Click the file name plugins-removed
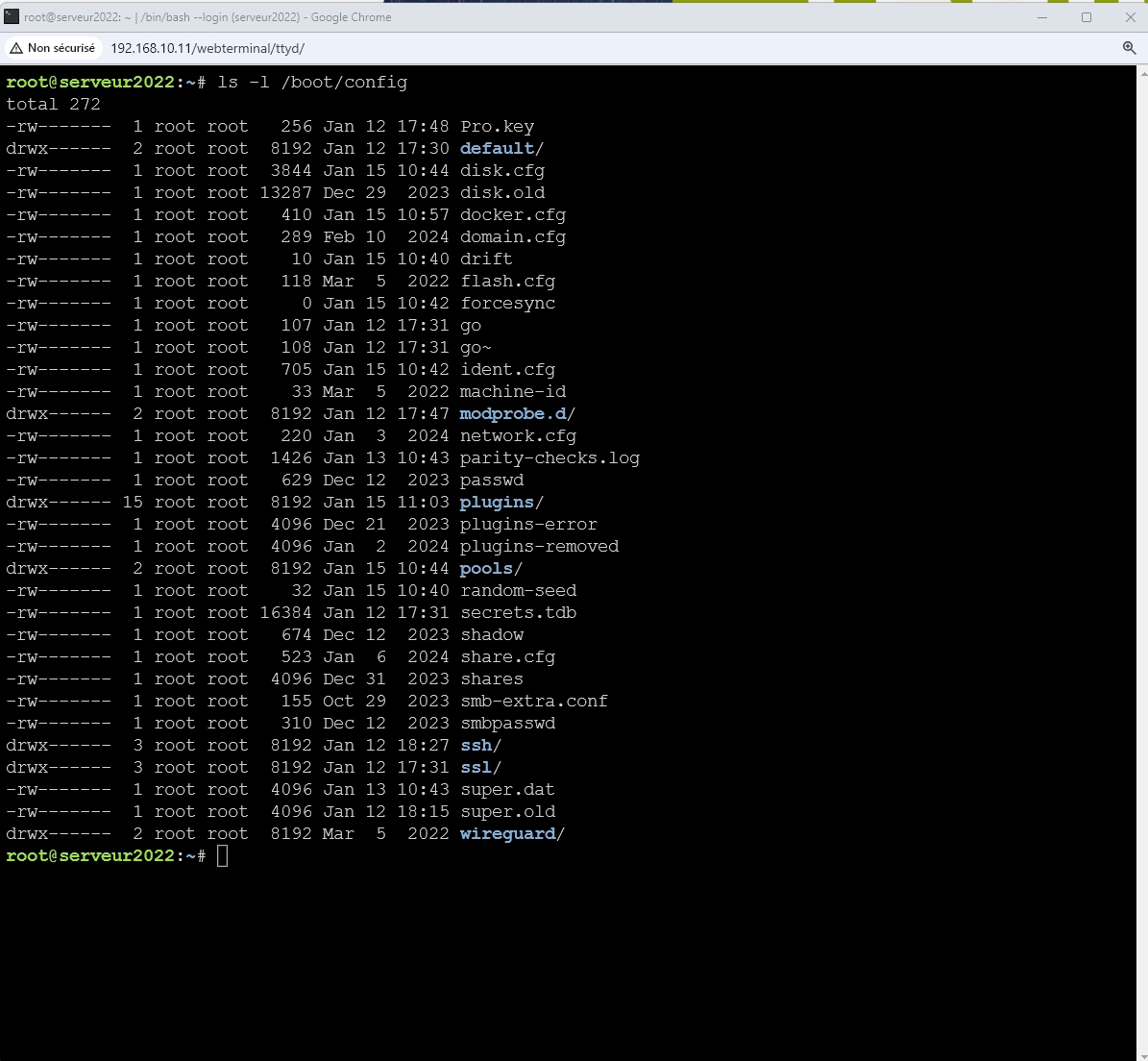The height and width of the screenshot is (1061, 1148). (539, 546)
